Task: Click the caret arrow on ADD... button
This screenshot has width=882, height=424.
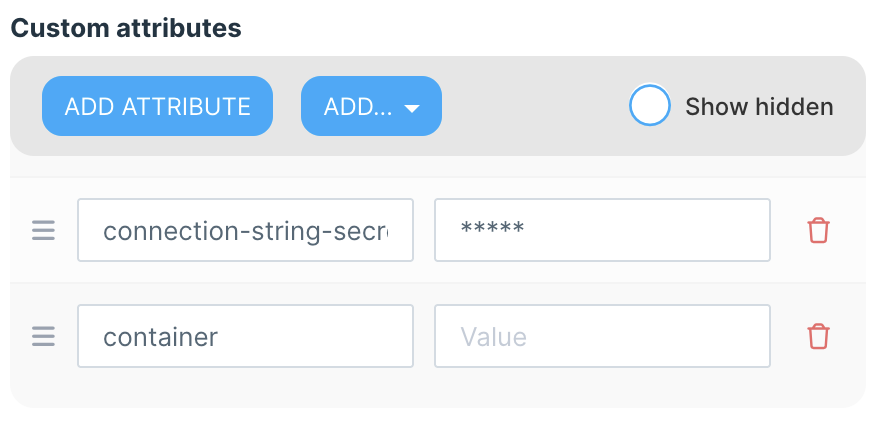Action: 412,108
